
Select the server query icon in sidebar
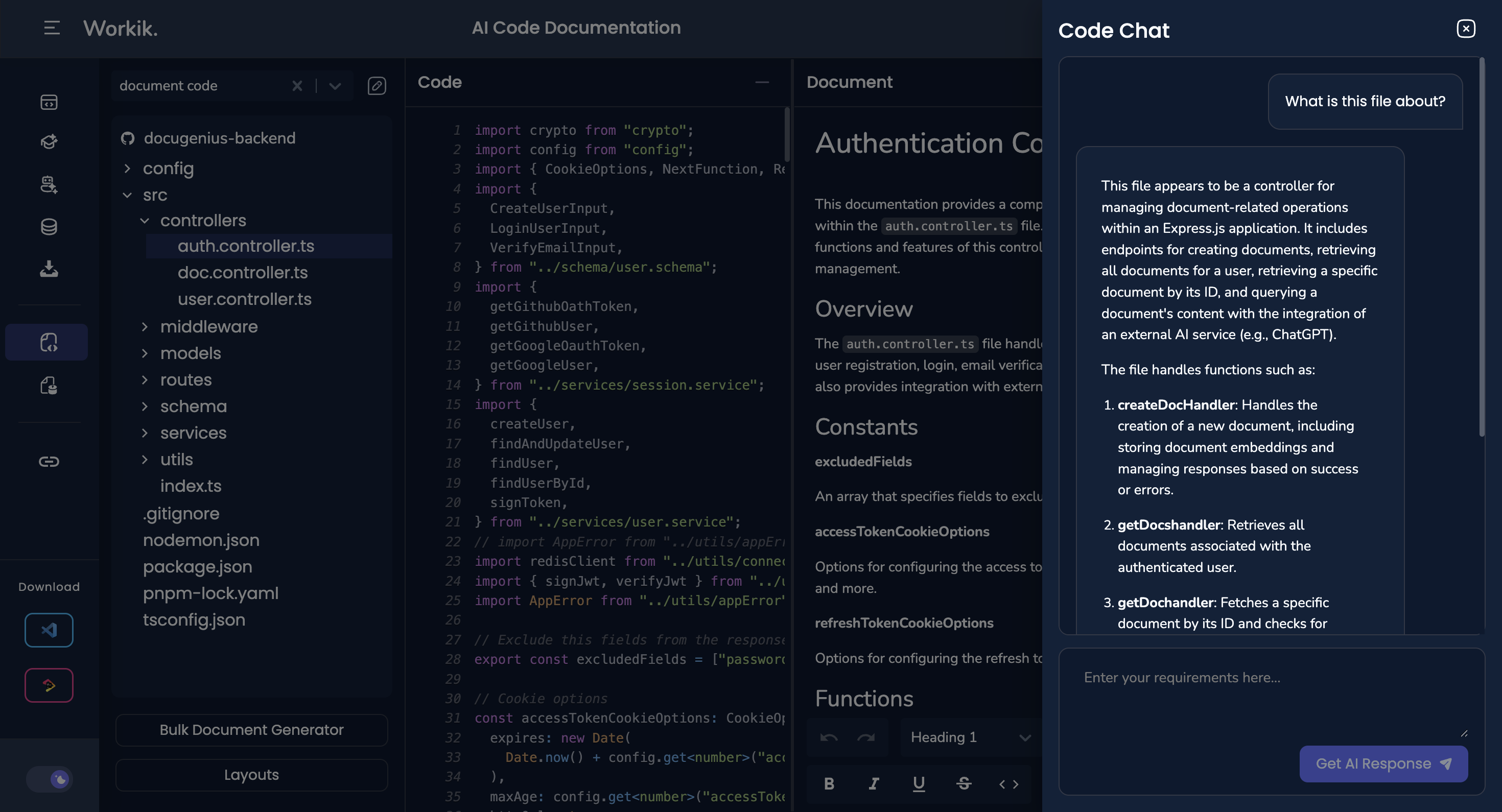[49, 184]
